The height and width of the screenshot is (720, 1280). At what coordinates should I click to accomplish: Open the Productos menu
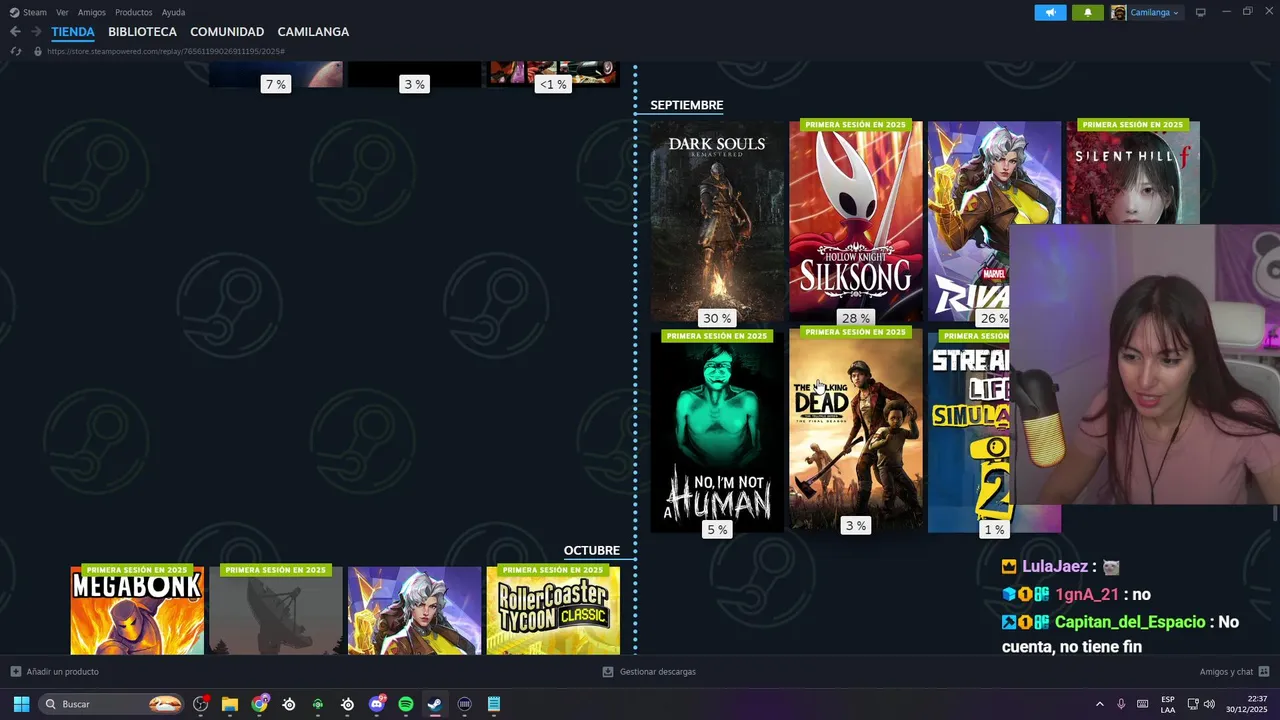pos(134,12)
